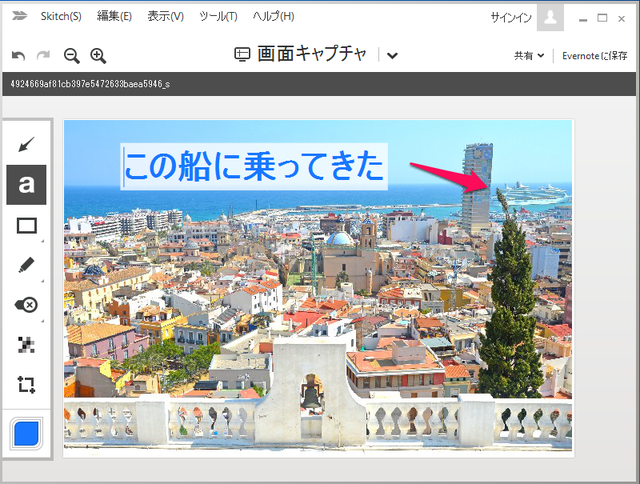640x484 pixels.
Task: Zoom out the canvas
Action: point(71,56)
